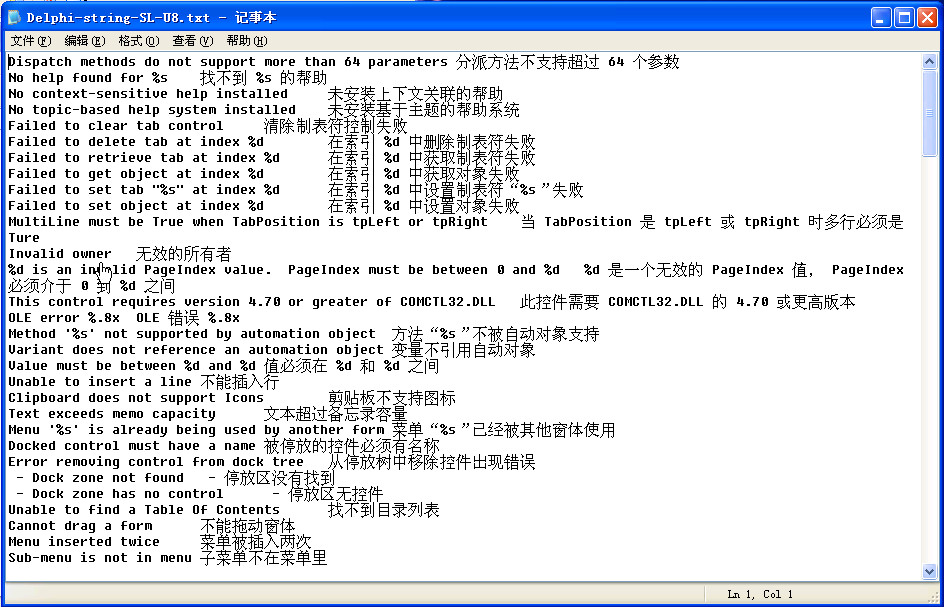This screenshot has height=607, width=944.
Task: Click the 'Ln 1, Col 1' status bar text
Action: [x=760, y=594]
